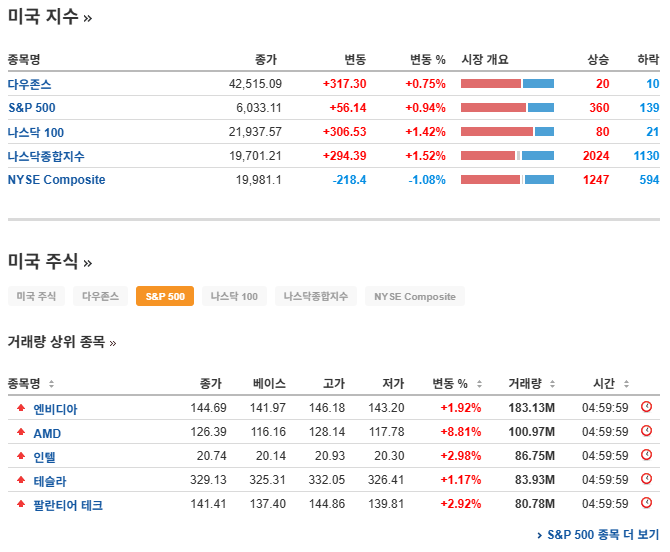Click the red up arrow beside AMD
This screenshot has width=670, height=552.
pos(21,432)
